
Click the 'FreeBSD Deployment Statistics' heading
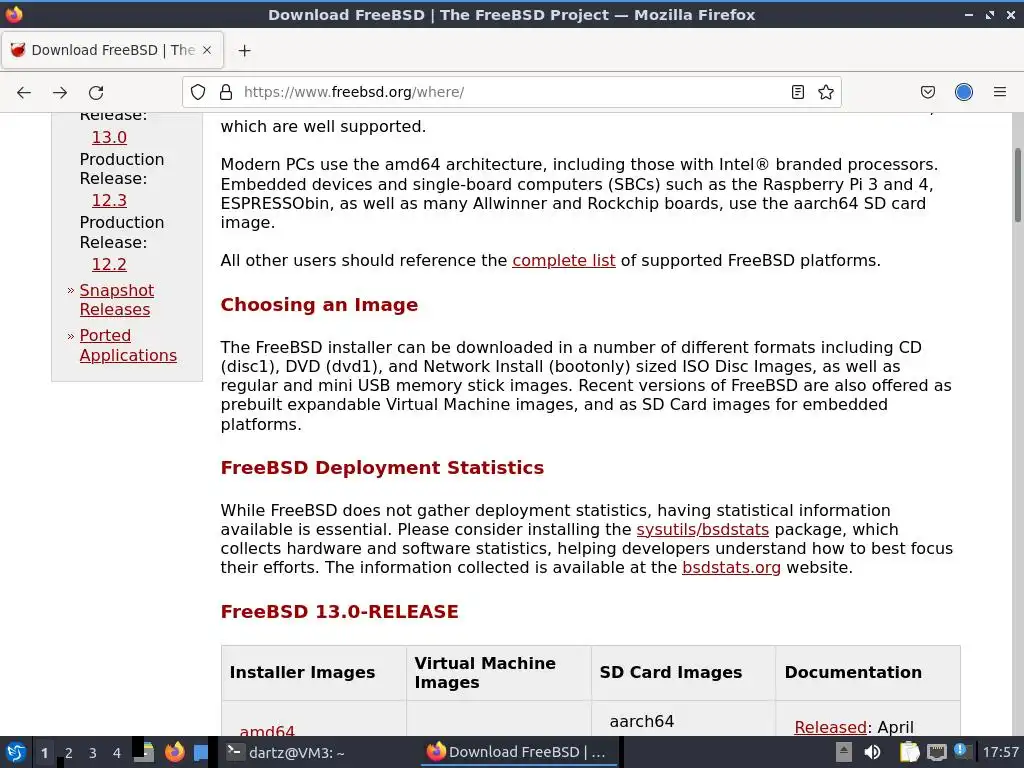click(x=382, y=468)
